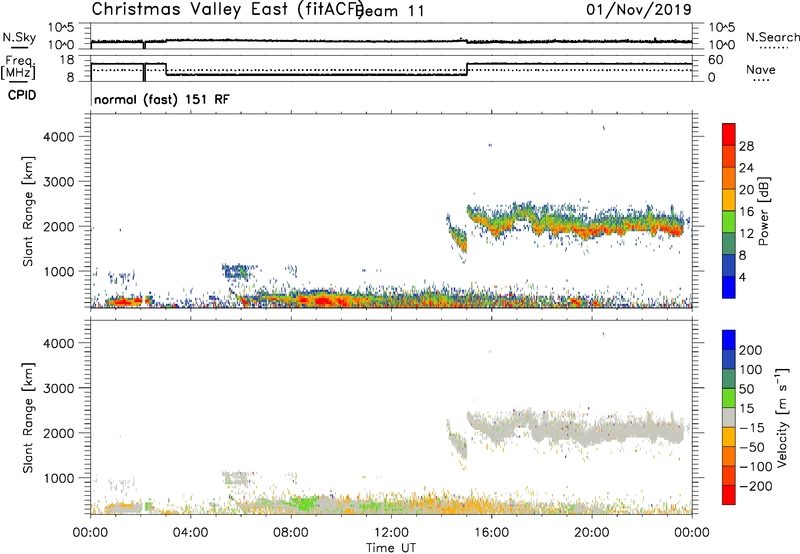Click the 'Velocity [m s-1]' colorbar title
Image resolution: width=800 pixels, height=554 pixels.
coord(782,417)
